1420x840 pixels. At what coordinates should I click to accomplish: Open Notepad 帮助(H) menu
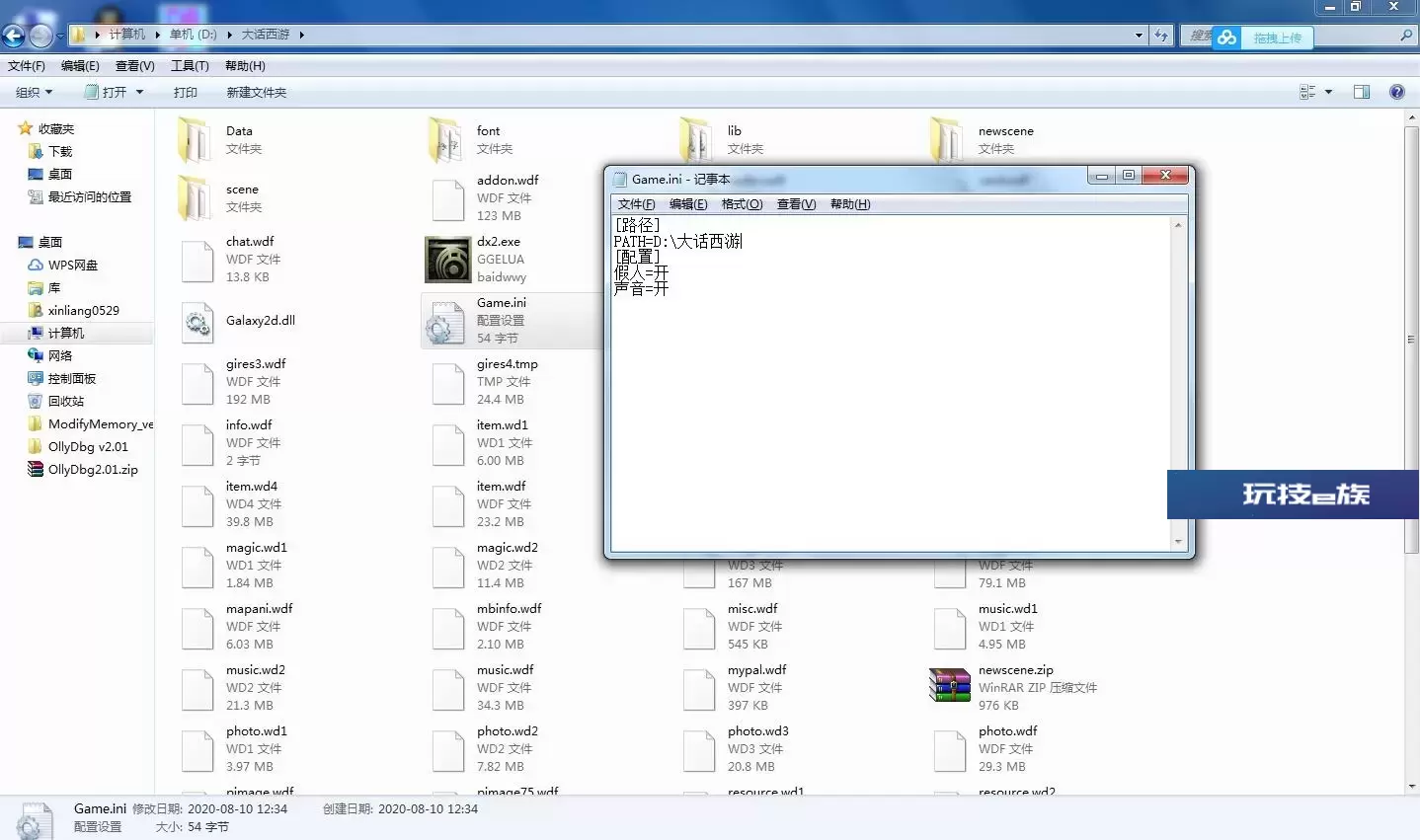850,204
